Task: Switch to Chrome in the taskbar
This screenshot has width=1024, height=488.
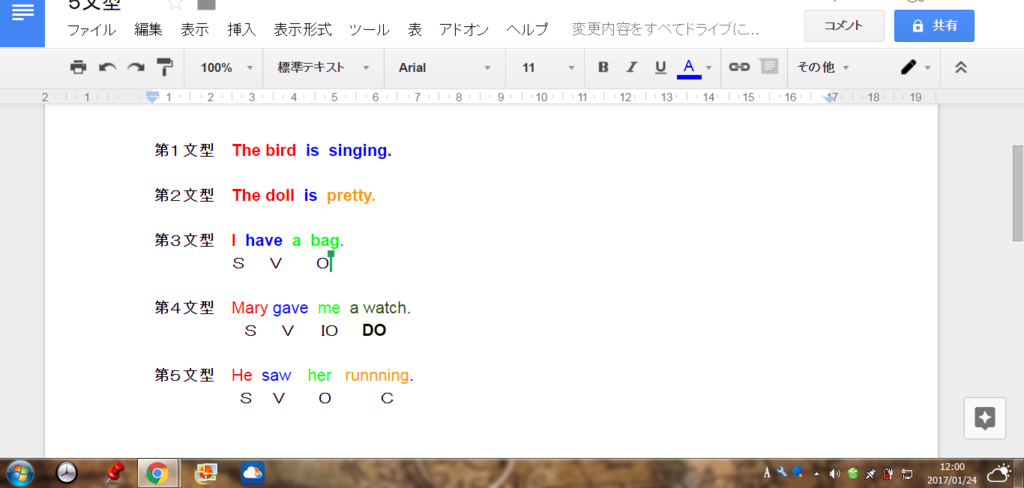Action: click(x=157, y=472)
